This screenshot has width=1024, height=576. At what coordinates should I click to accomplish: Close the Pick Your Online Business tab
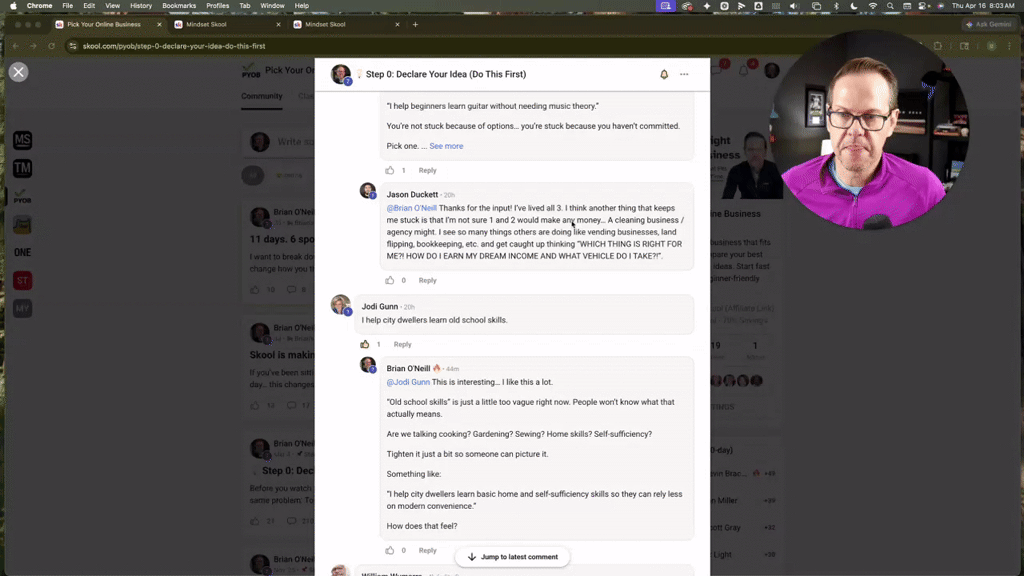pyautogui.click(x=159, y=25)
